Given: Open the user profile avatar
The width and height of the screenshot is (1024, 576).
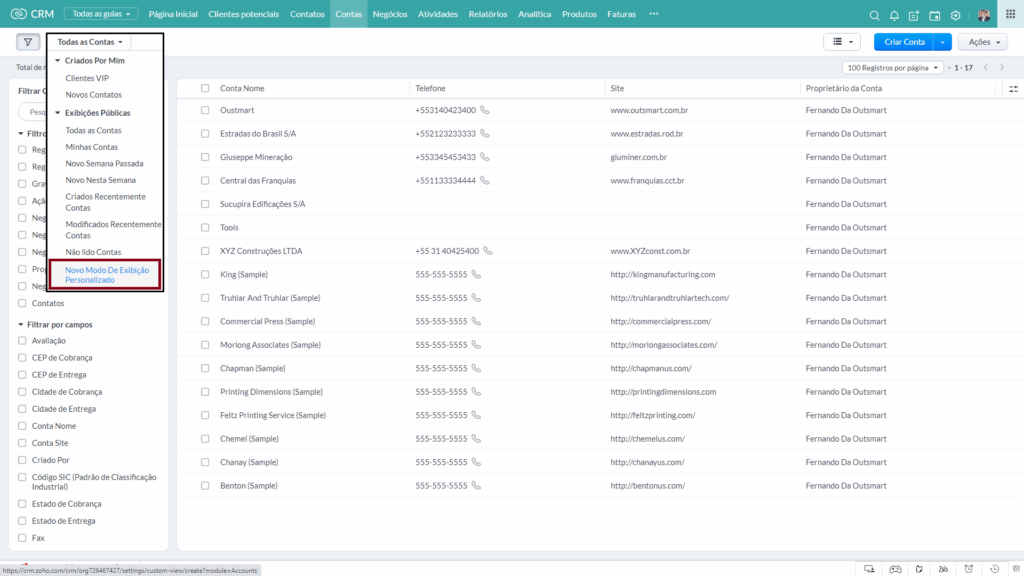Looking at the screenshot, I should click(x=984, y=15).
